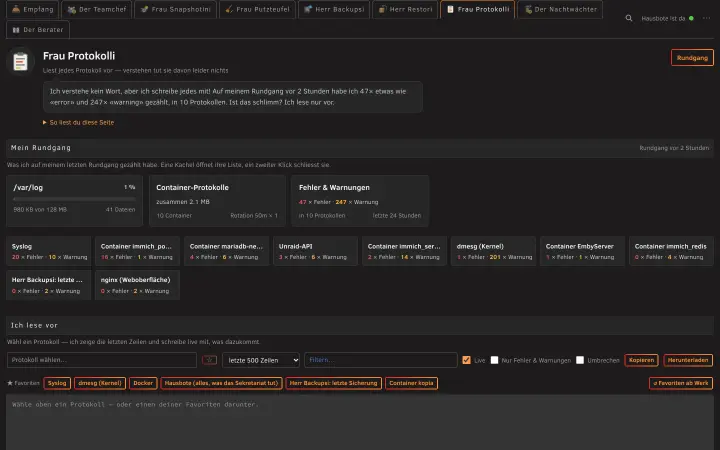
Task: Click the 'Hausbote ist da' status text
Action: pyautogui.click(x=663, y=18)
